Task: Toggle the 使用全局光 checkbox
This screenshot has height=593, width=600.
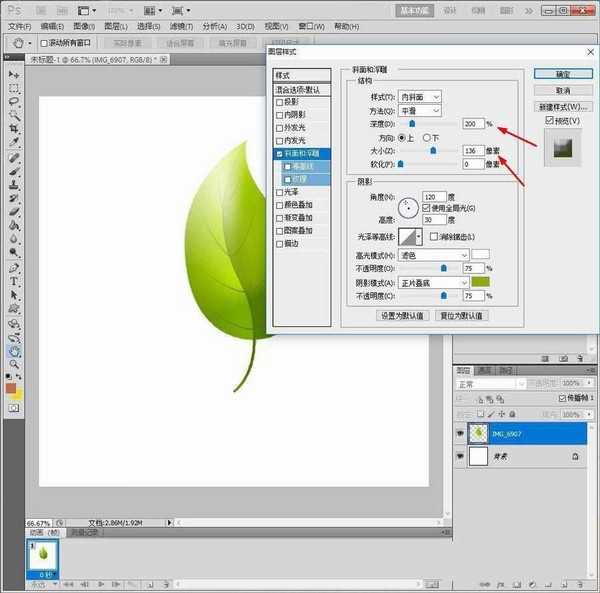Action: [426, 207]
